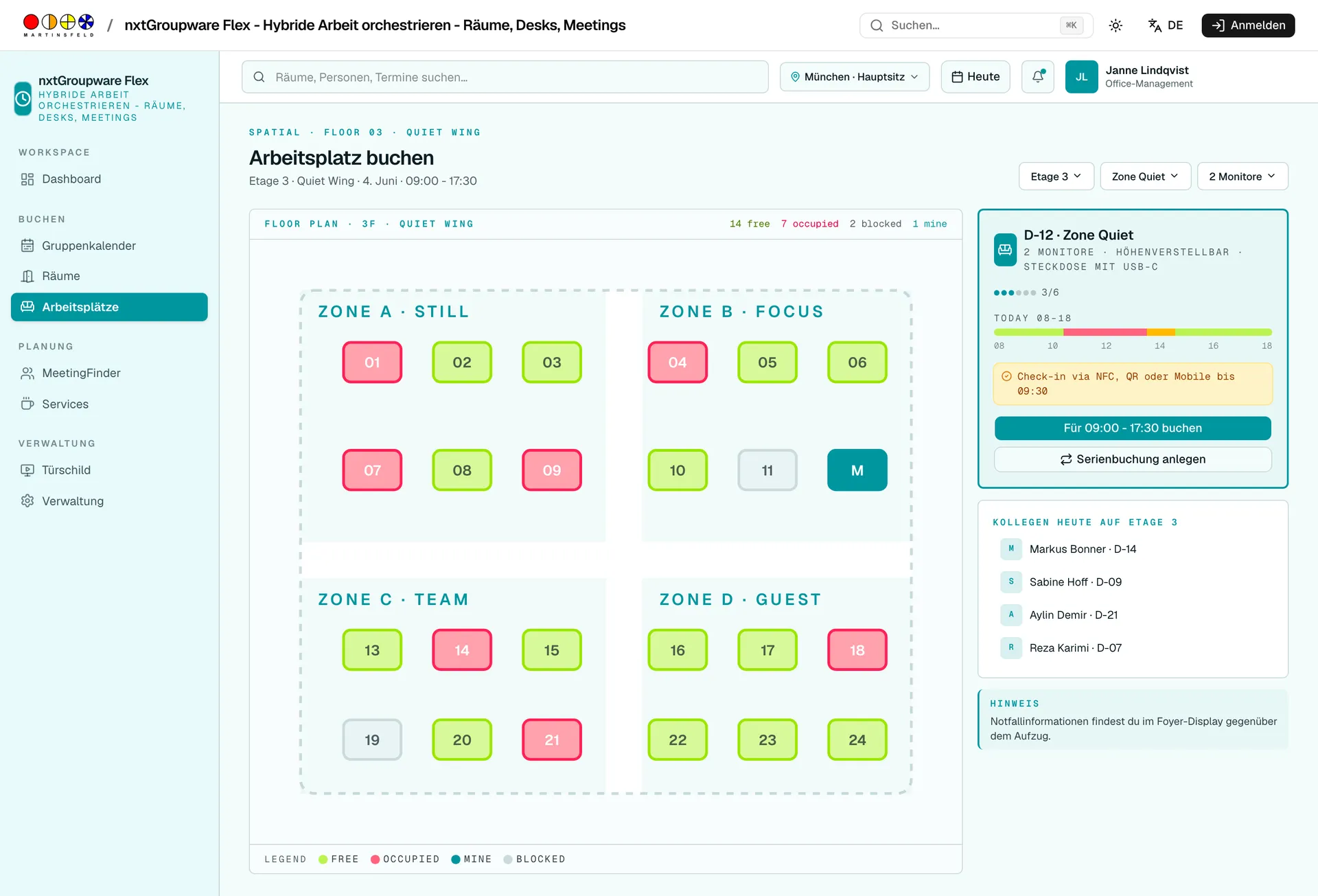Viewport: 1318px width, 896px height.
Task: Select desk 17 in Zone D Guest
Action: click(x=767, y=650)
